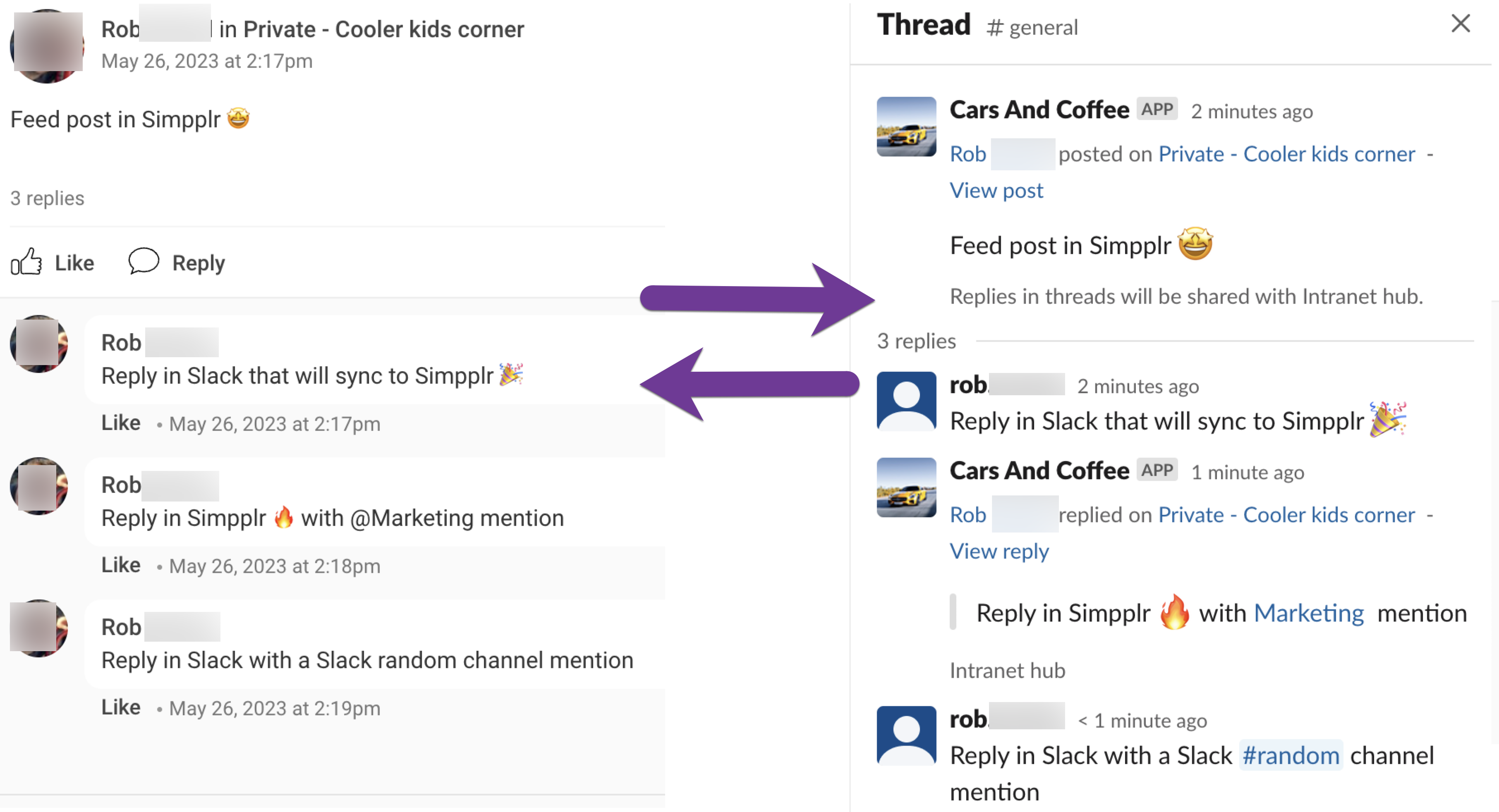Click the '2 minutes ago' timestamp on Cars And Coffee post

pyautogui.click(x=1252, y=111)
